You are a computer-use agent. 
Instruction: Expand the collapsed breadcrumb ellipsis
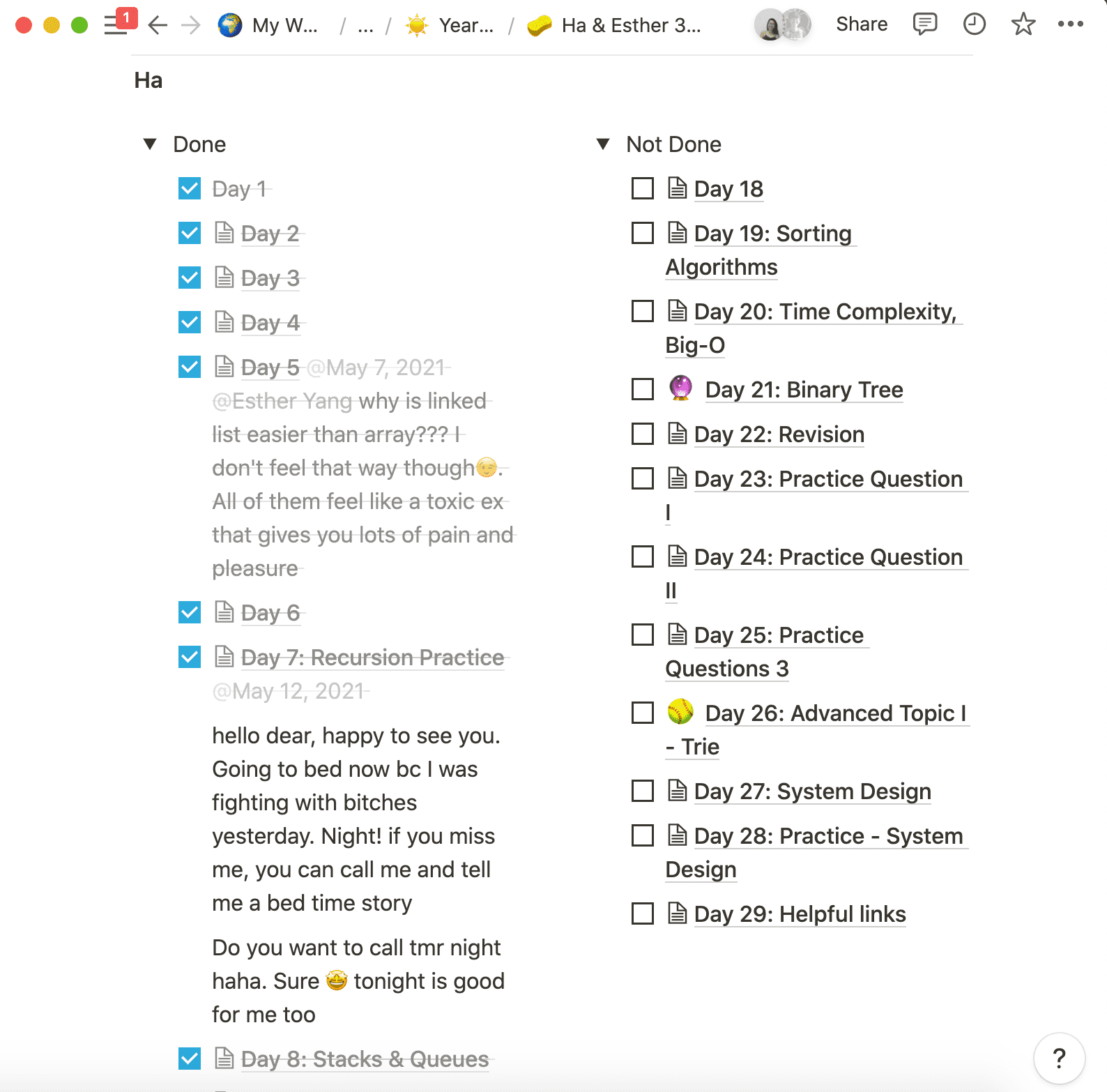tap(365, 26)
